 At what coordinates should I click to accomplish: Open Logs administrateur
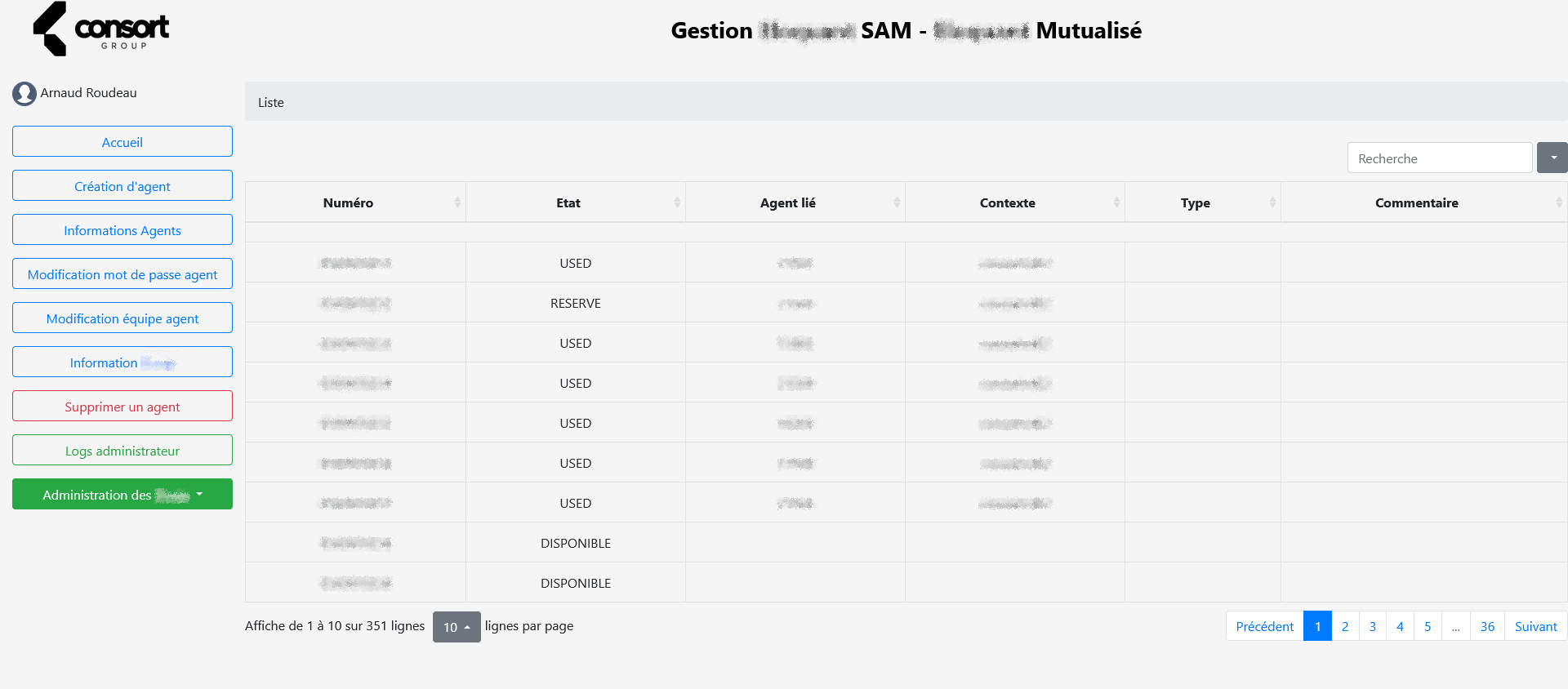[x=122, y=451]
